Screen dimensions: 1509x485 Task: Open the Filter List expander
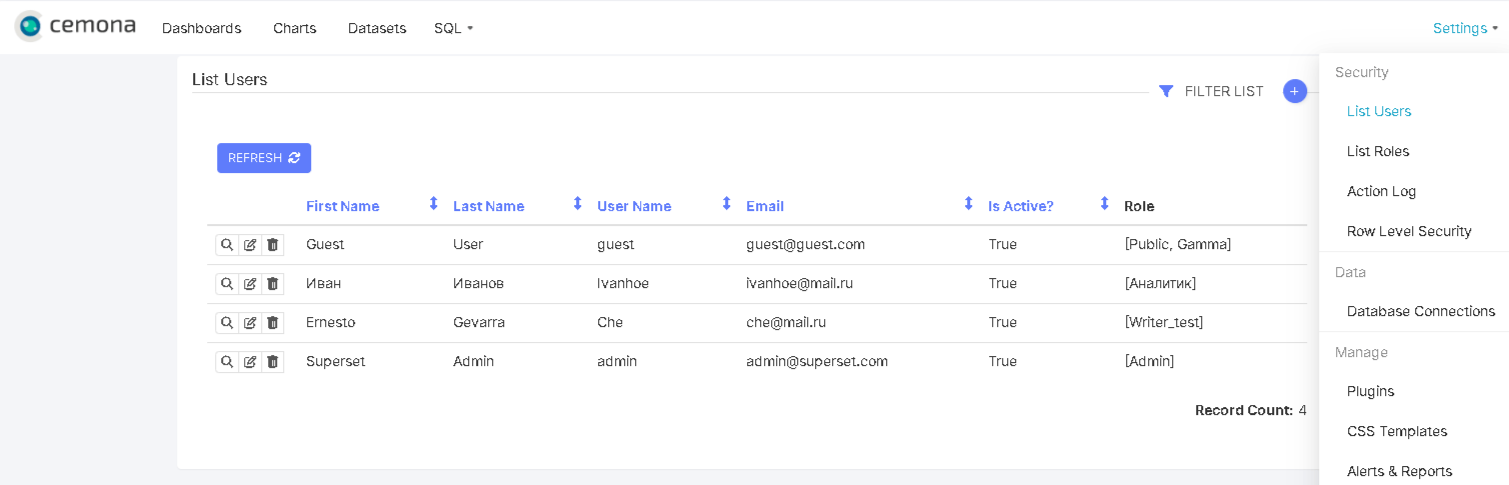pos(1211,91)
